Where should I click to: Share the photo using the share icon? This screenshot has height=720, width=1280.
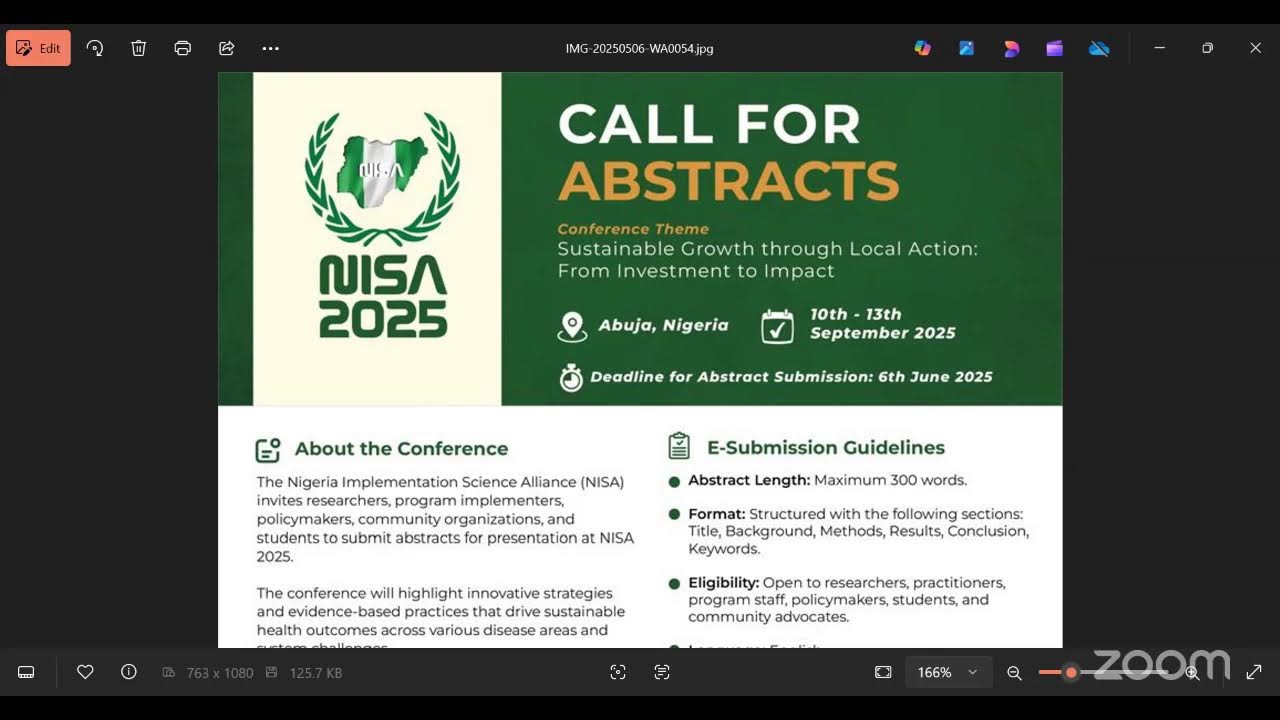227,48
